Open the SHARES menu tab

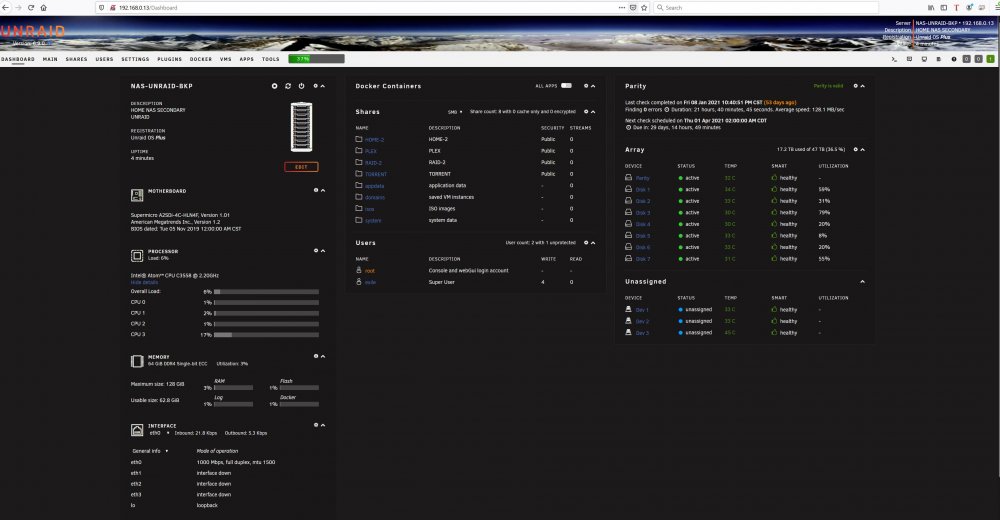coord(77,59)
